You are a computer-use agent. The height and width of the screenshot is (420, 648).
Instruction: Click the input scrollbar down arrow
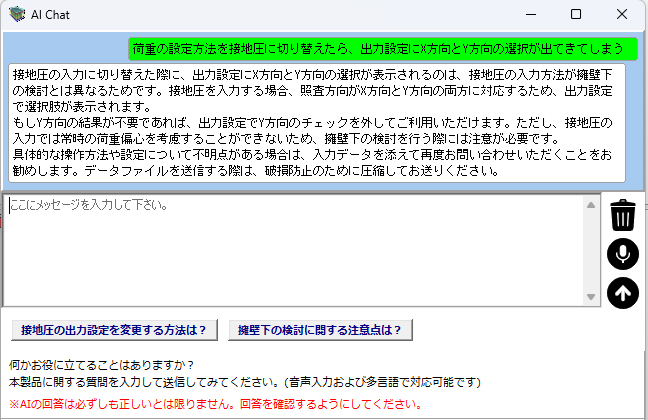[591, 297]
